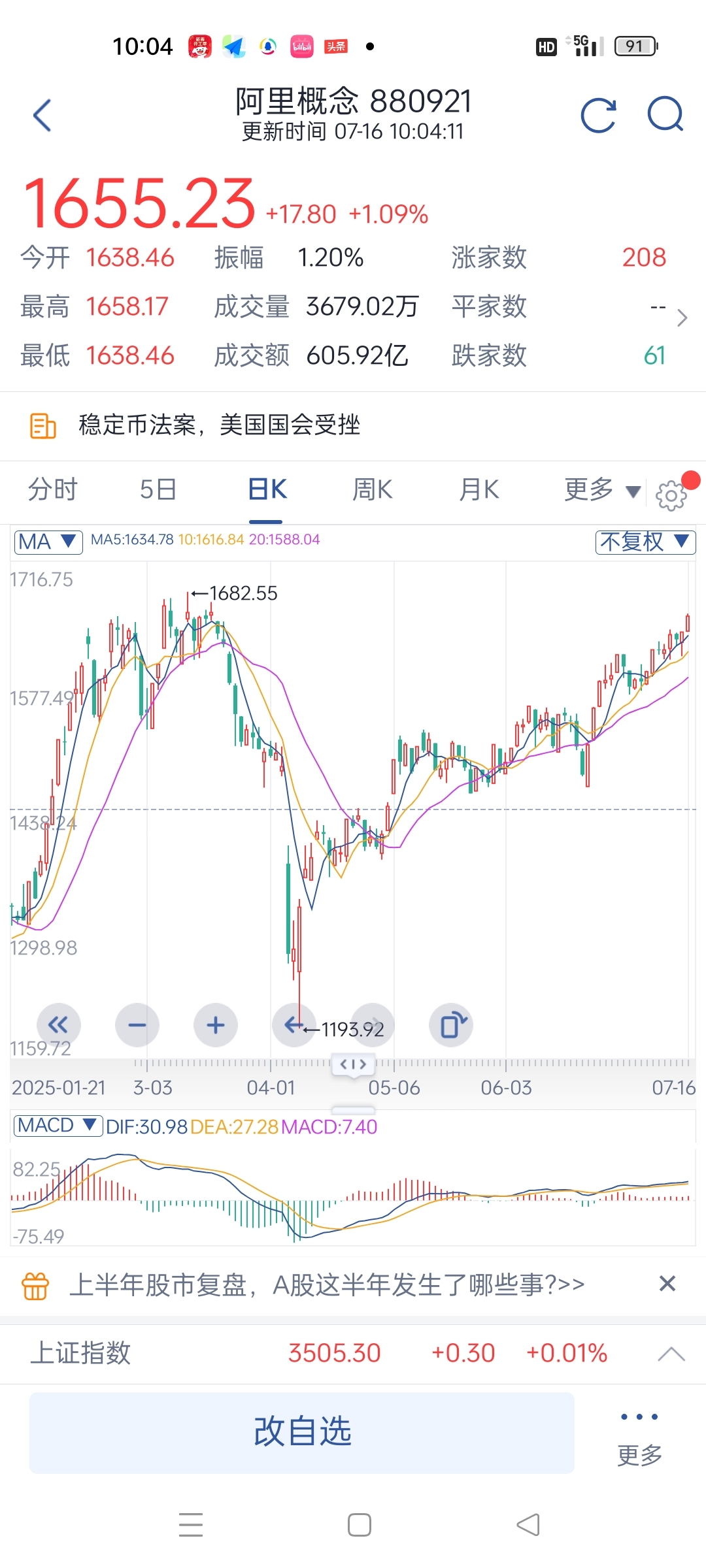Screen dimensions: 706x1568
Task: Select the 月K tab
Action: tap(479, 490)
